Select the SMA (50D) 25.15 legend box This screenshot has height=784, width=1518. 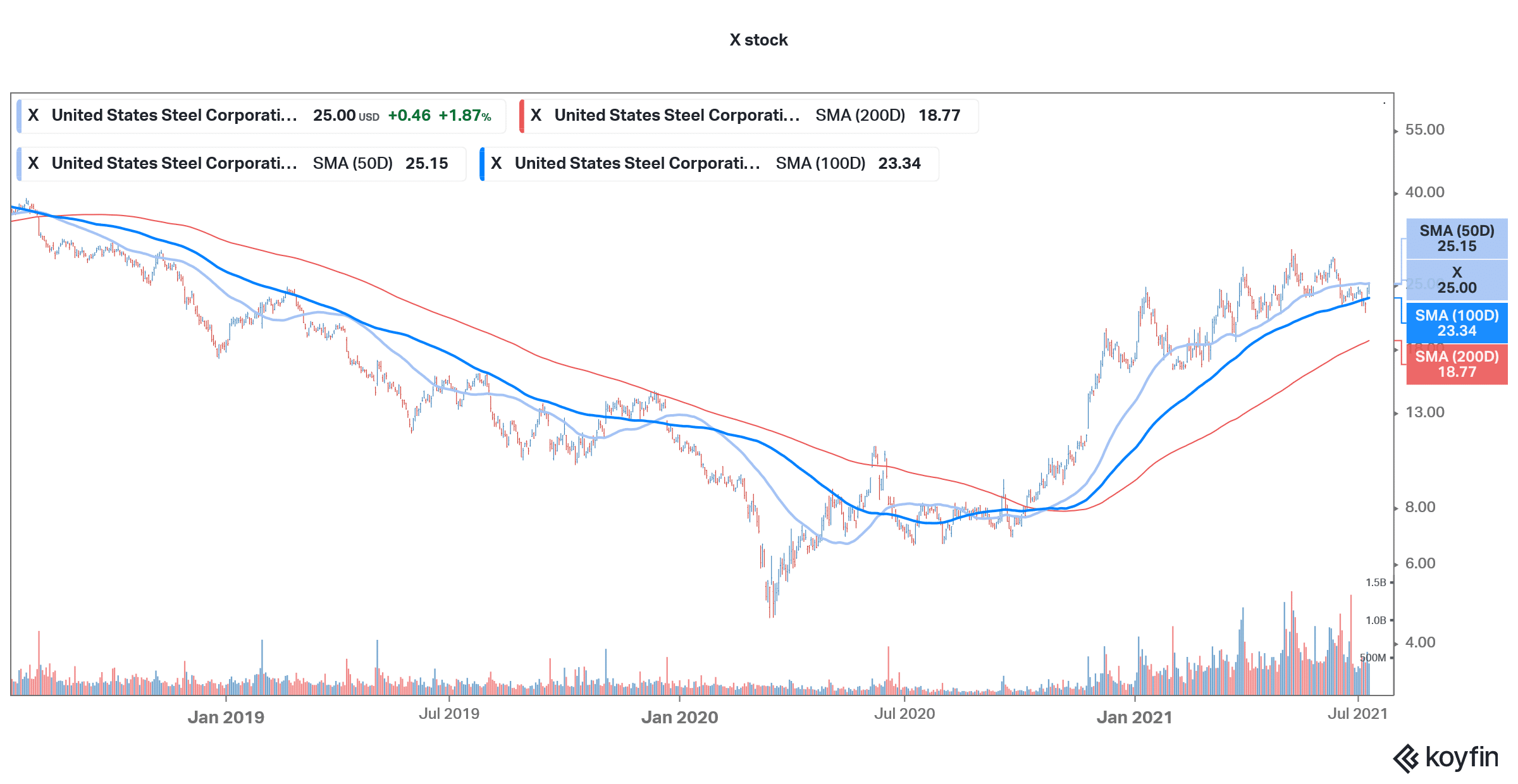click(242, 164)
